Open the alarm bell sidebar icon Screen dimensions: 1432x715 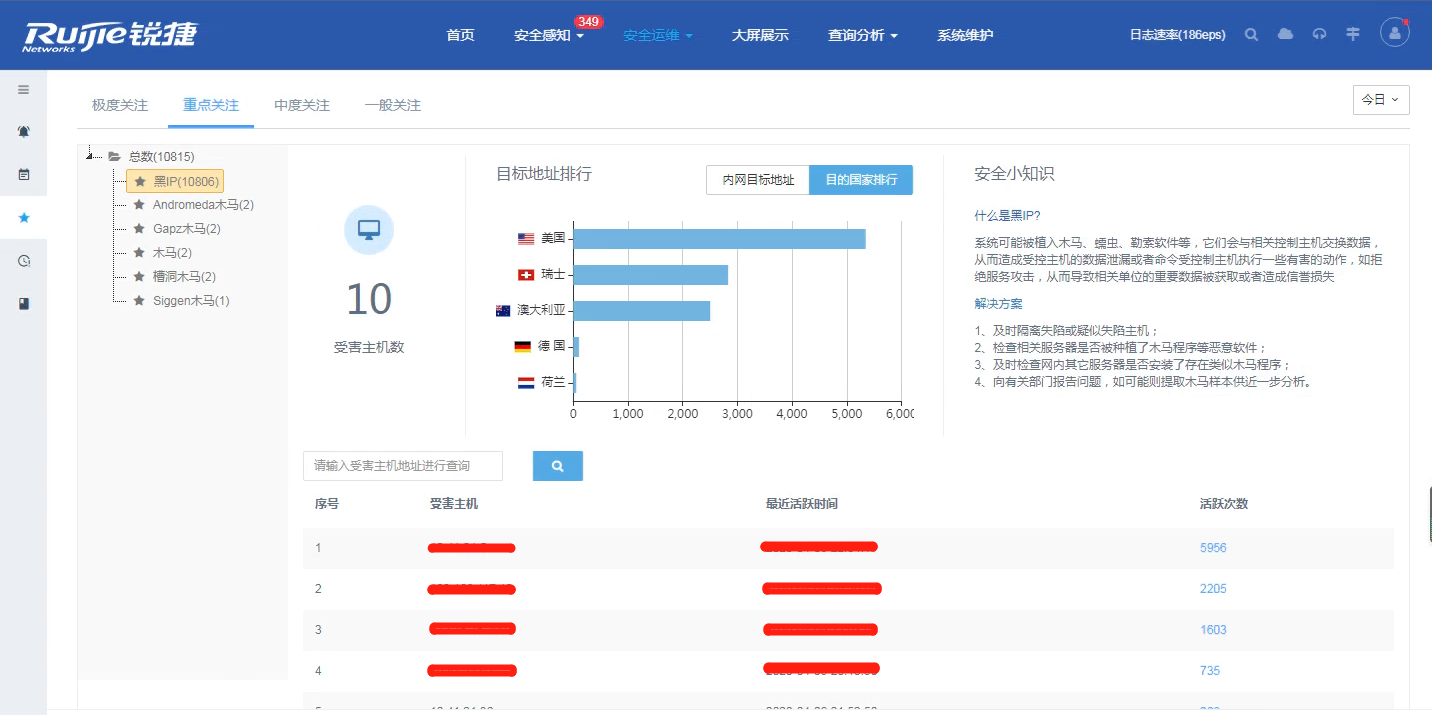point(23,131)
